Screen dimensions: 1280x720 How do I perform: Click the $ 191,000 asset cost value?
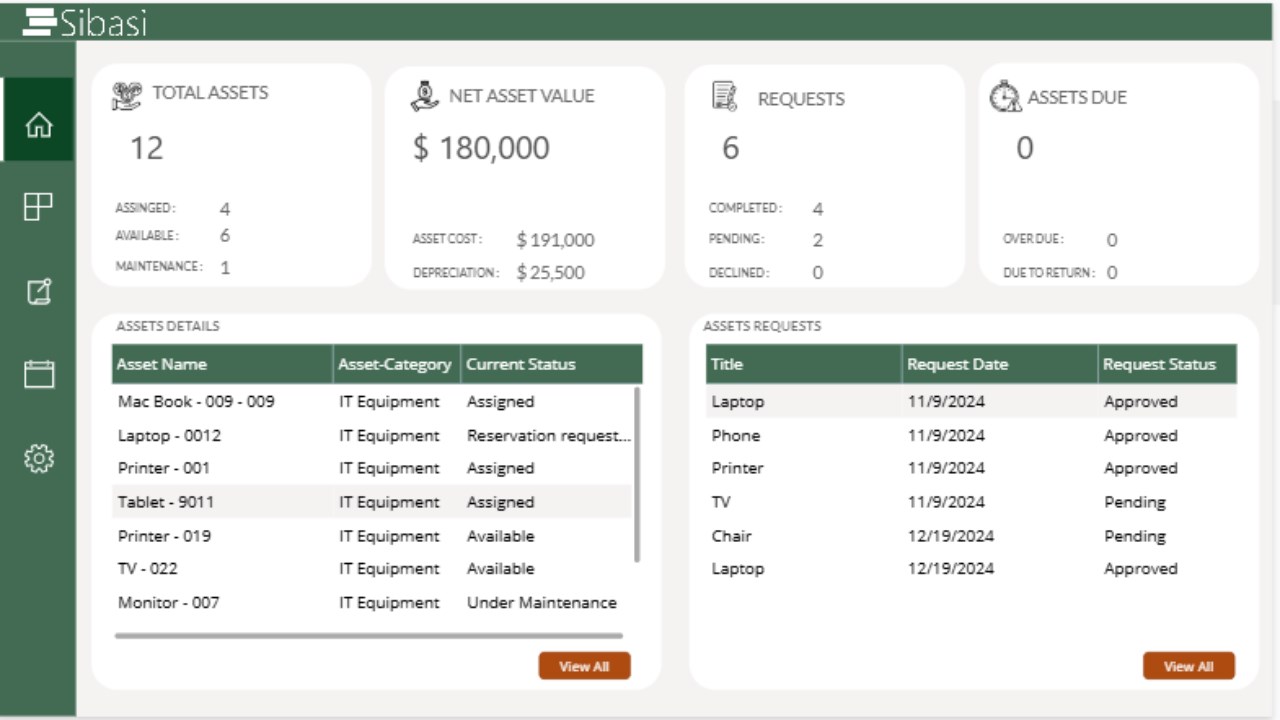pyautogui.click(x=555, y=240)
